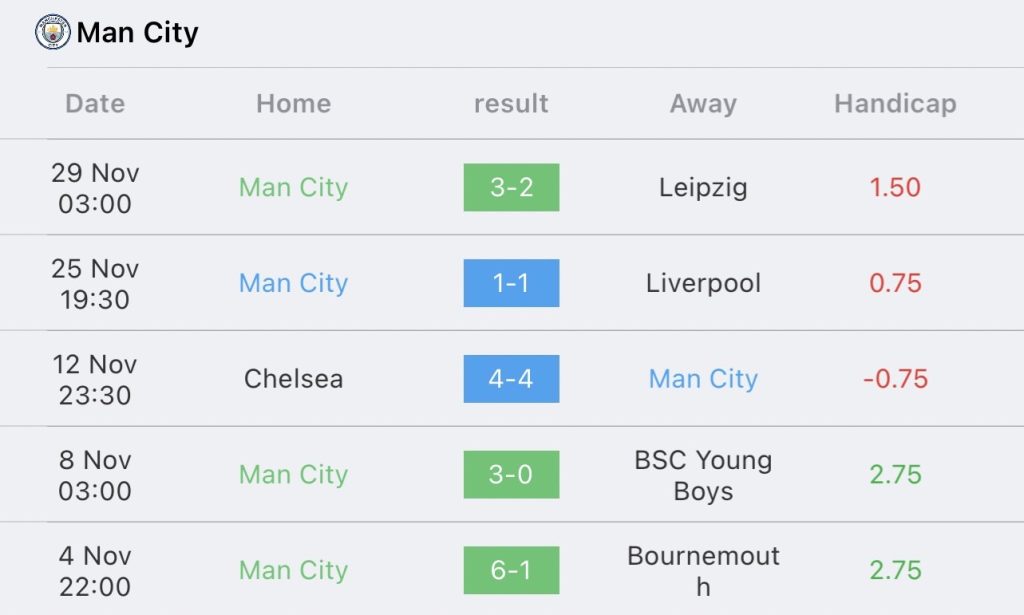Click the Away column header
1024x615 pixels.
[x=703, y=104]
